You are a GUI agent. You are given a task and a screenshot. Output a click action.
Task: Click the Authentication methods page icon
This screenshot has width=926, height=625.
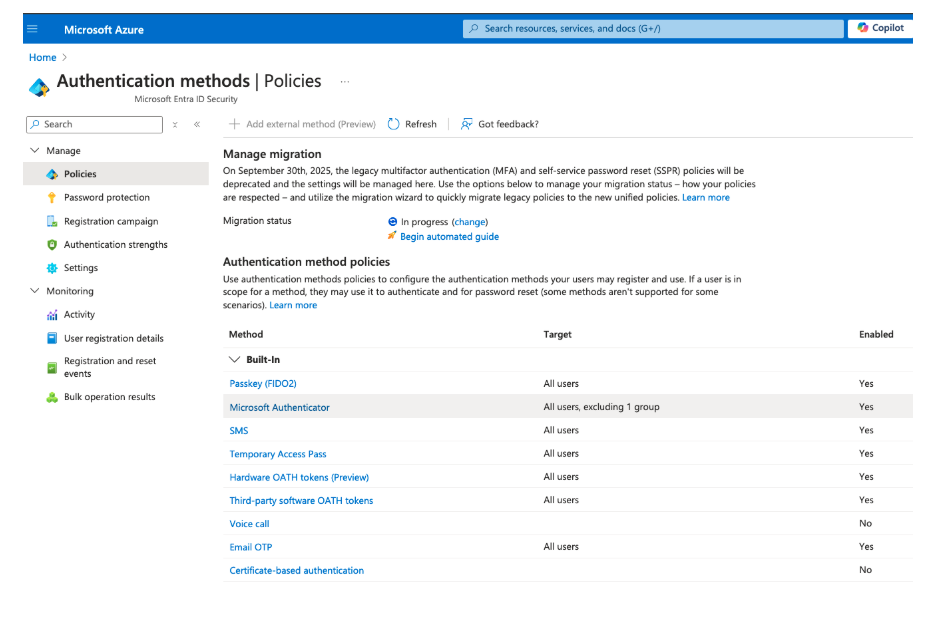click(x=39, y=87)
